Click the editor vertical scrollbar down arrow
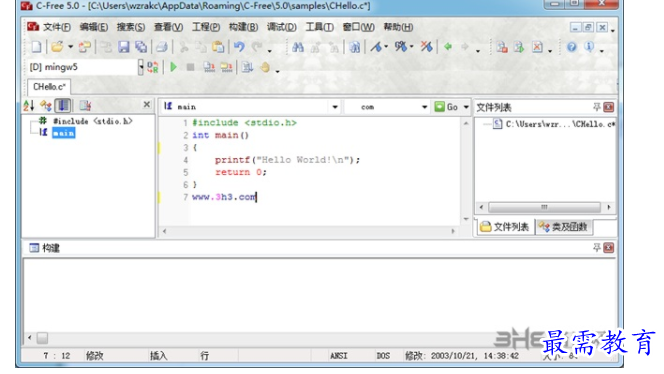 (466, 219)
